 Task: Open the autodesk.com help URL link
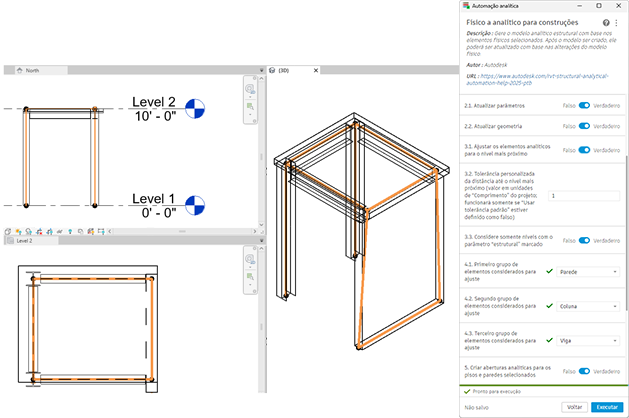(537, 79)
